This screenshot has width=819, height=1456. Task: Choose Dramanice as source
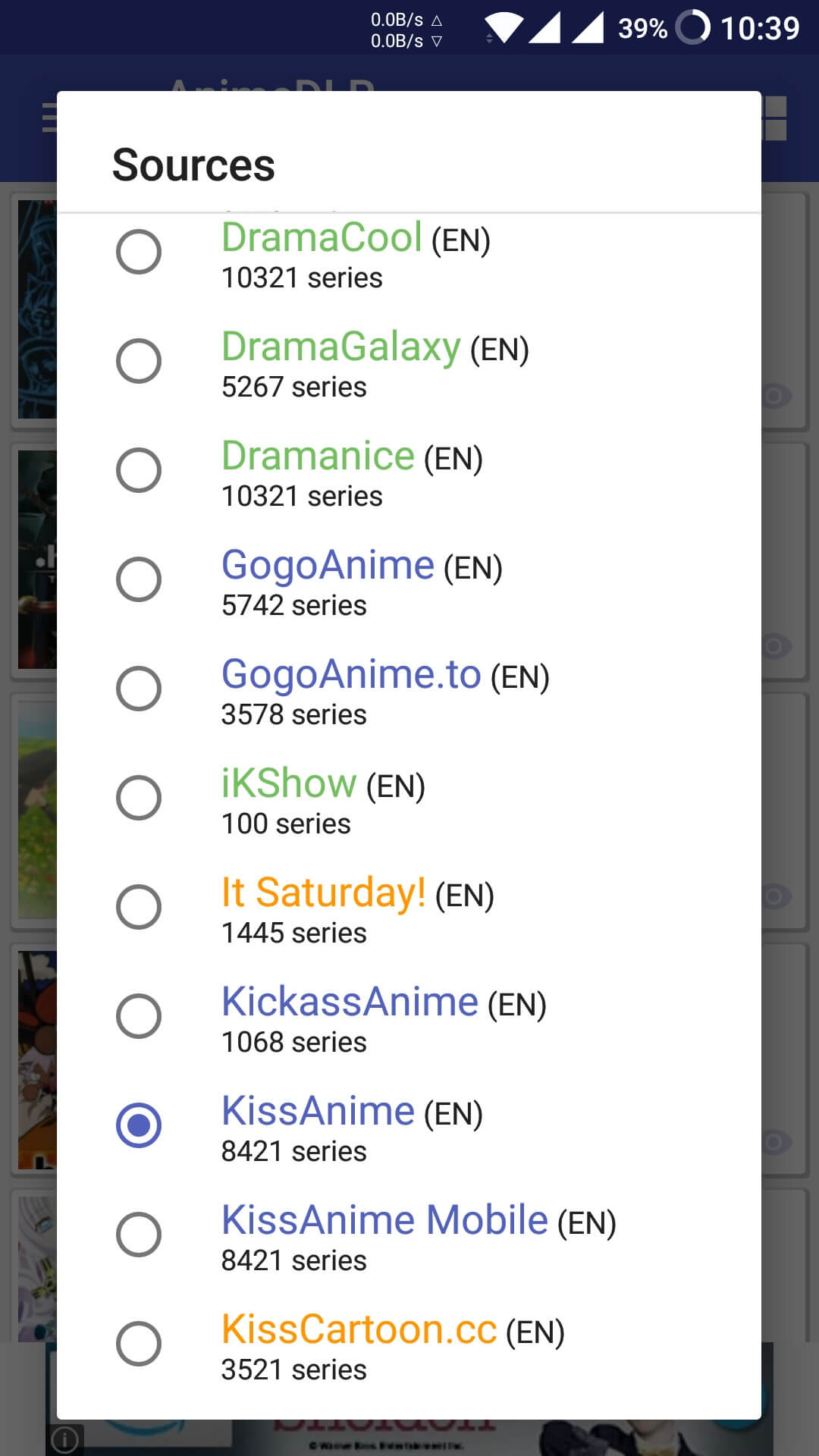[x=138, y=470]
